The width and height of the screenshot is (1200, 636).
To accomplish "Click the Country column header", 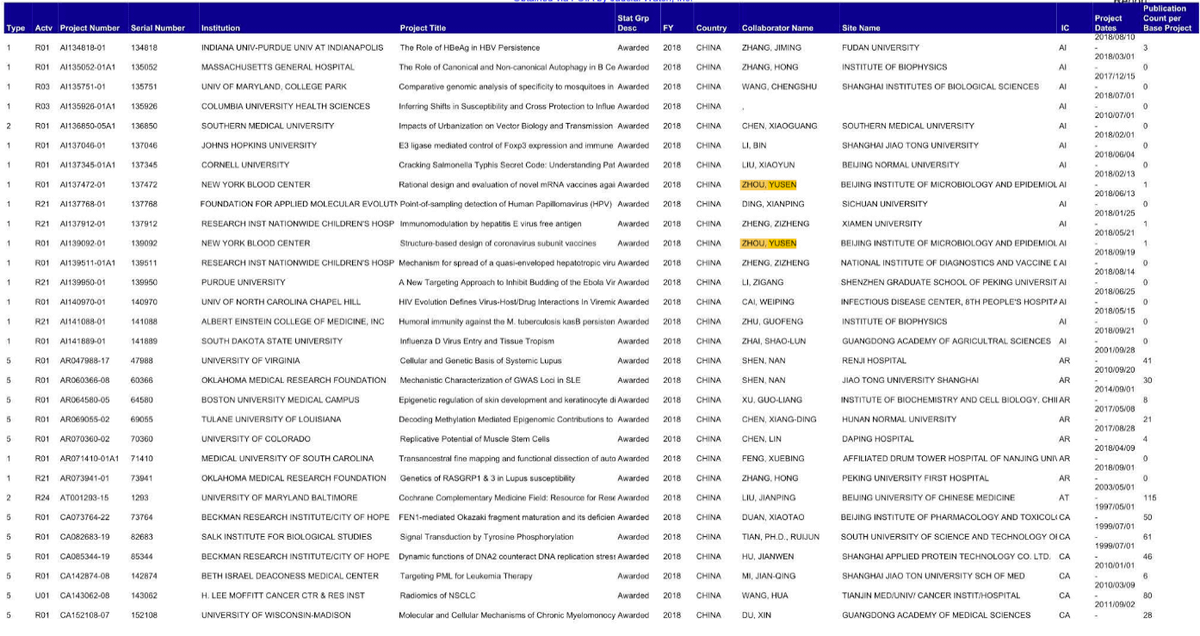I will coord(711,28).
